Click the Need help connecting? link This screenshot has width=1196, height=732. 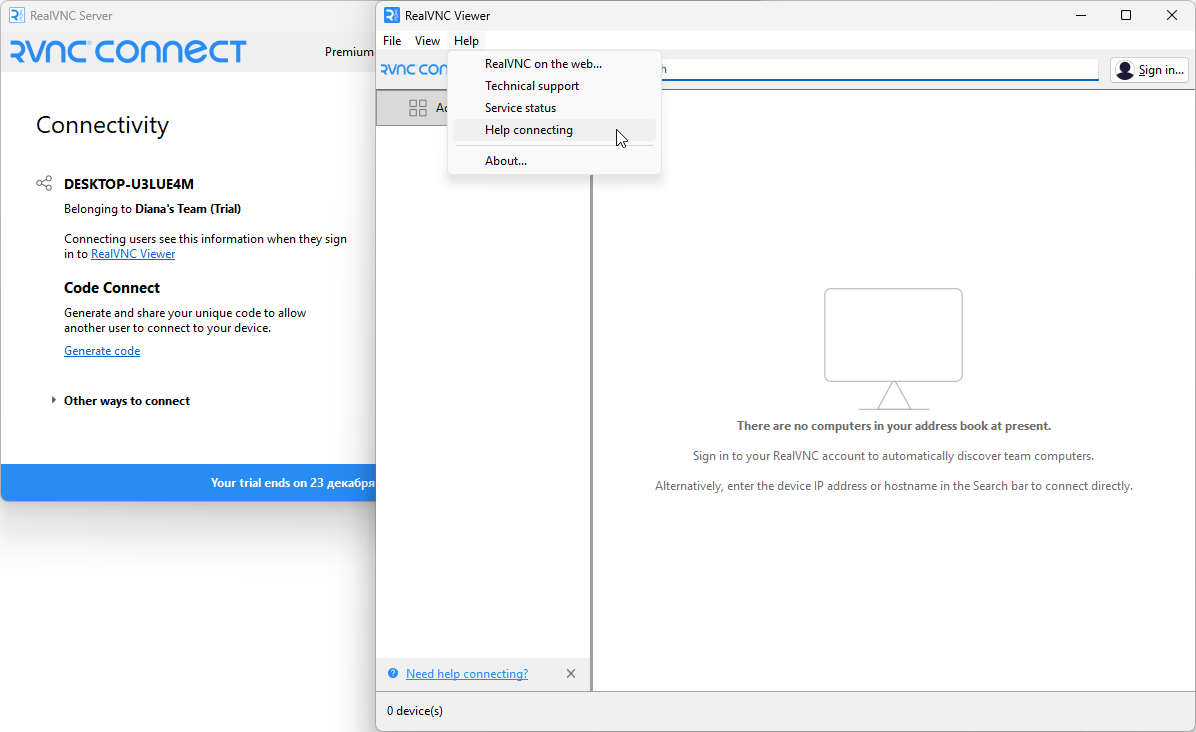[x=467, y=673]
